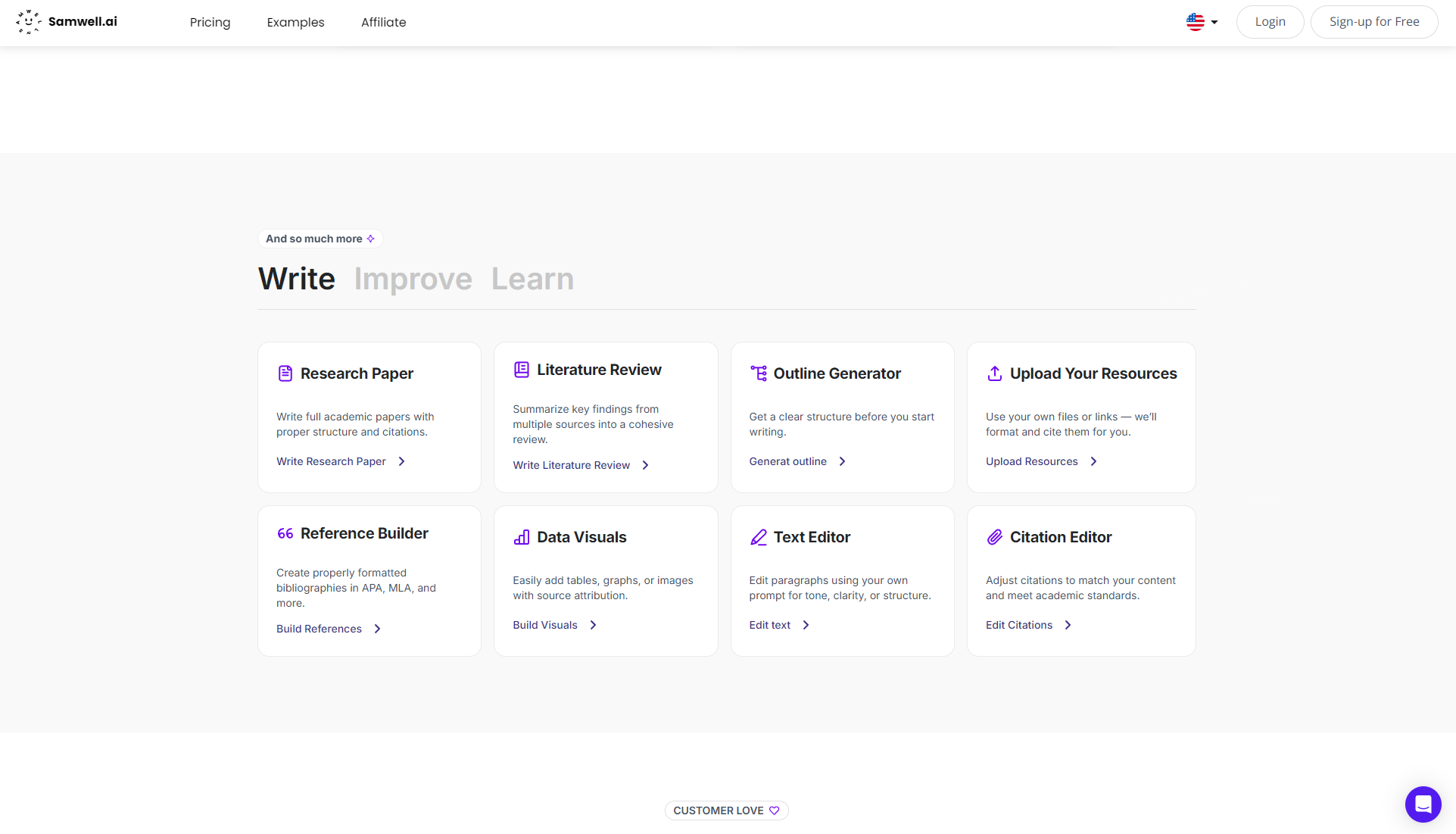Switch to the Learn tab

tap(532, 279)
